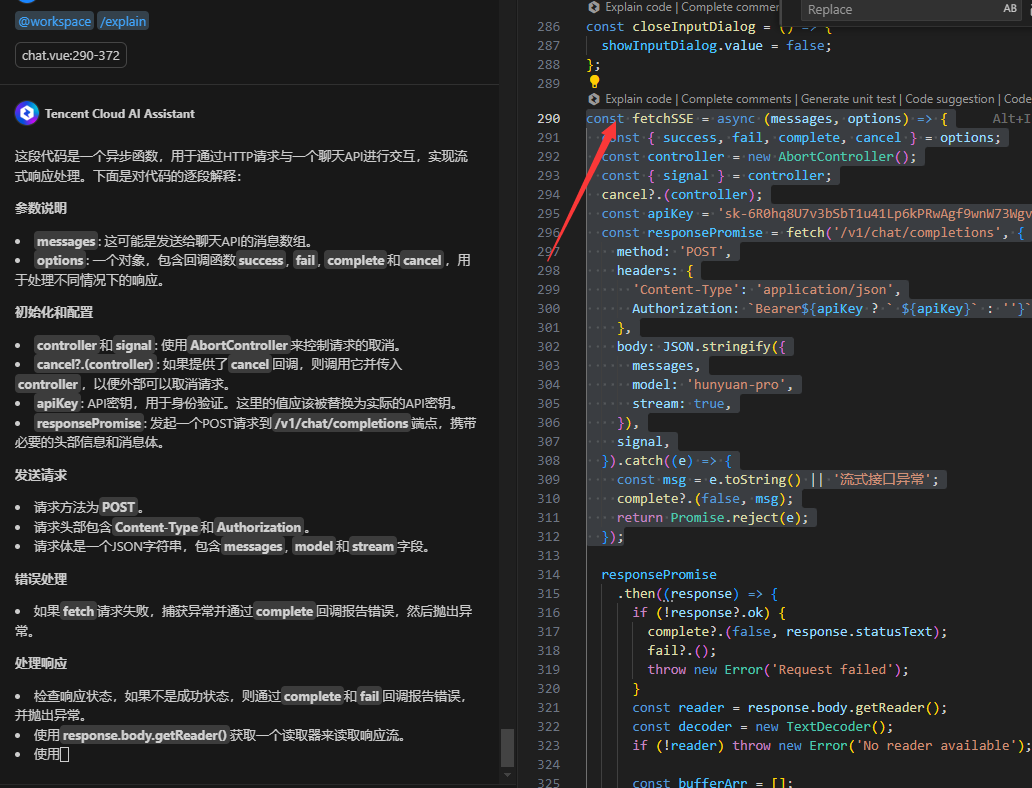The height and width of the screenshot is (788, 1032).
Task: Click the /explain command tag
Action: click(x=123, y=21)
